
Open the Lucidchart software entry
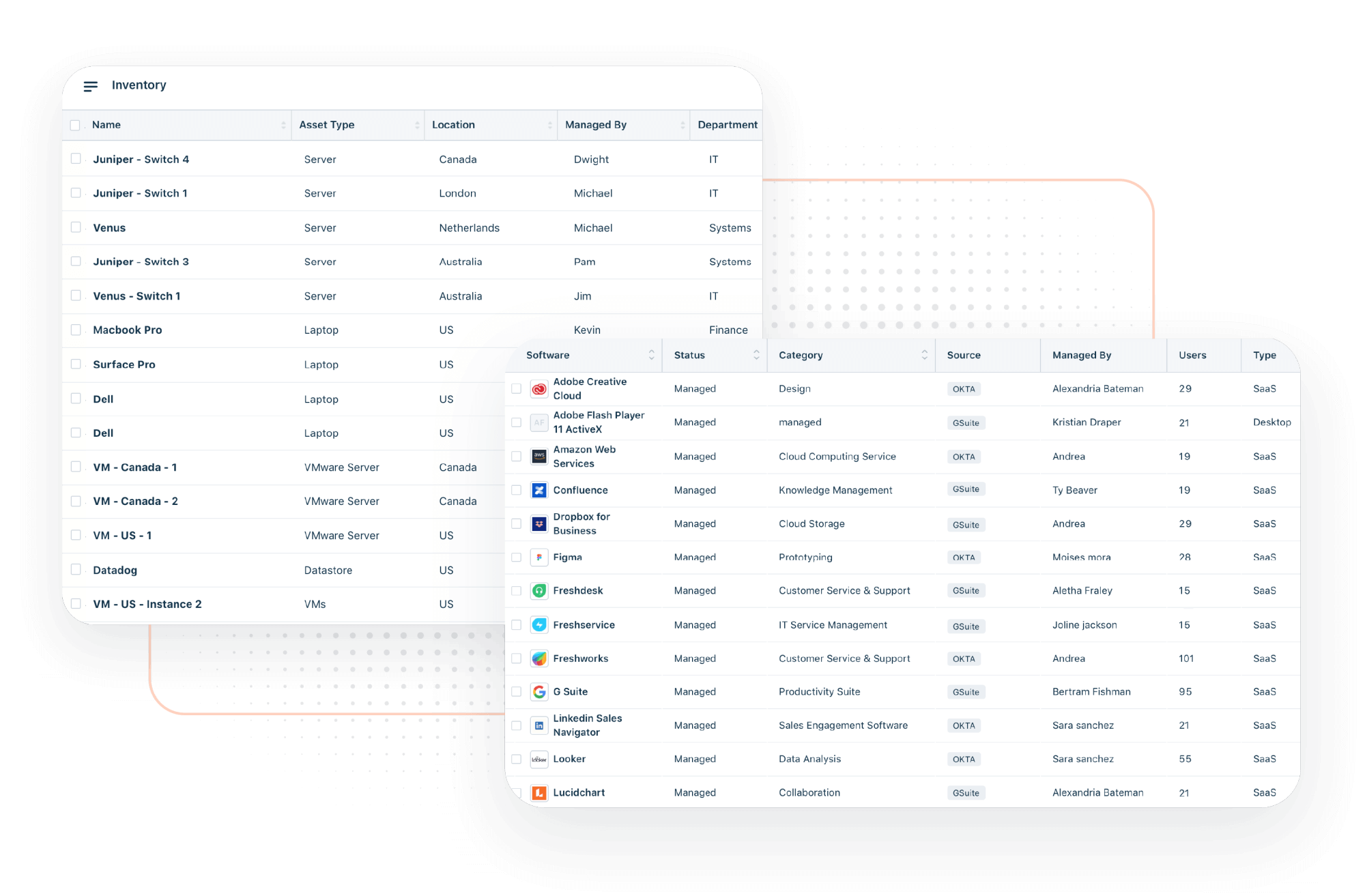coord(579,793)
